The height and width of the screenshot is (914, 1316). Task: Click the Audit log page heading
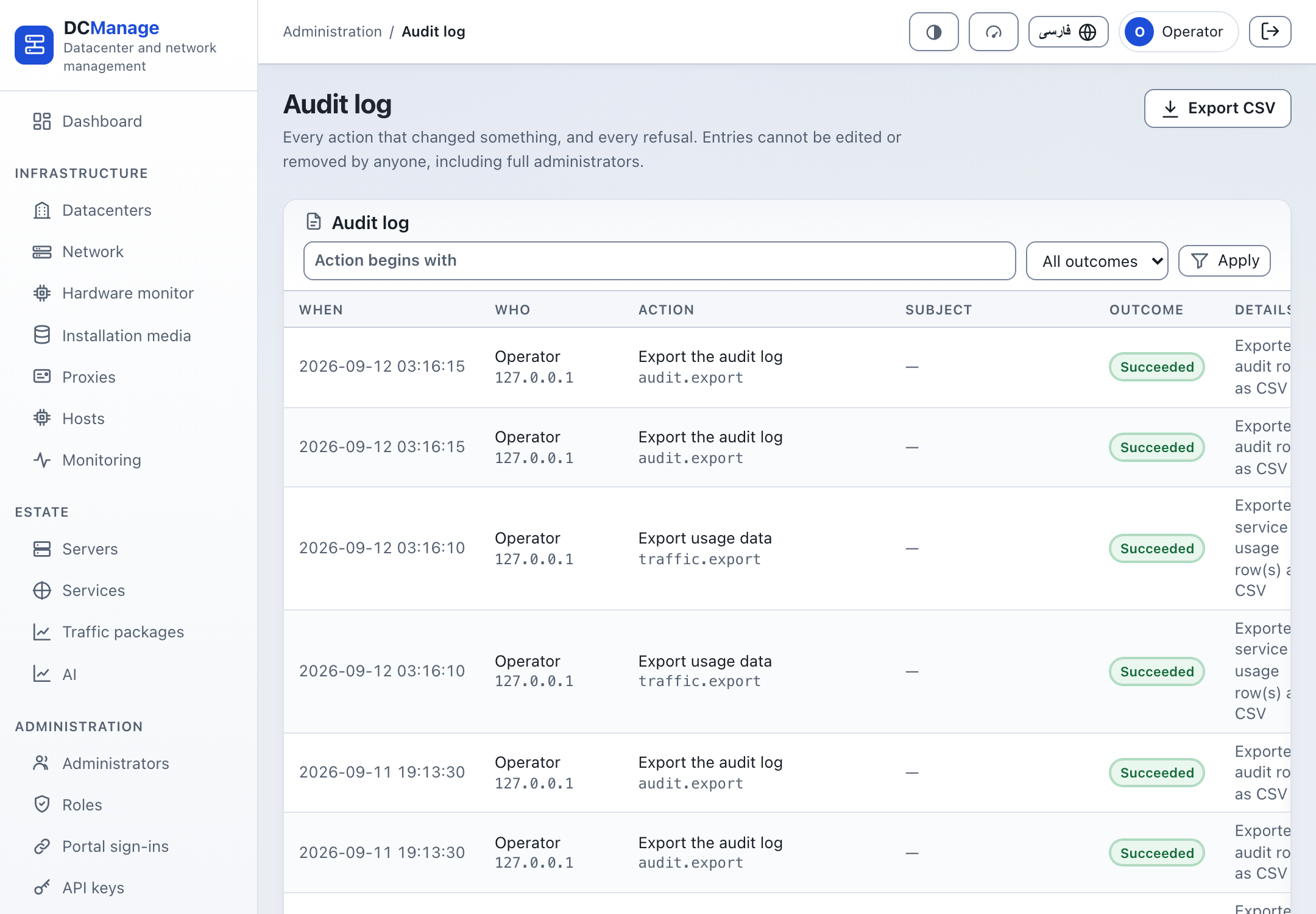[337, 104]
